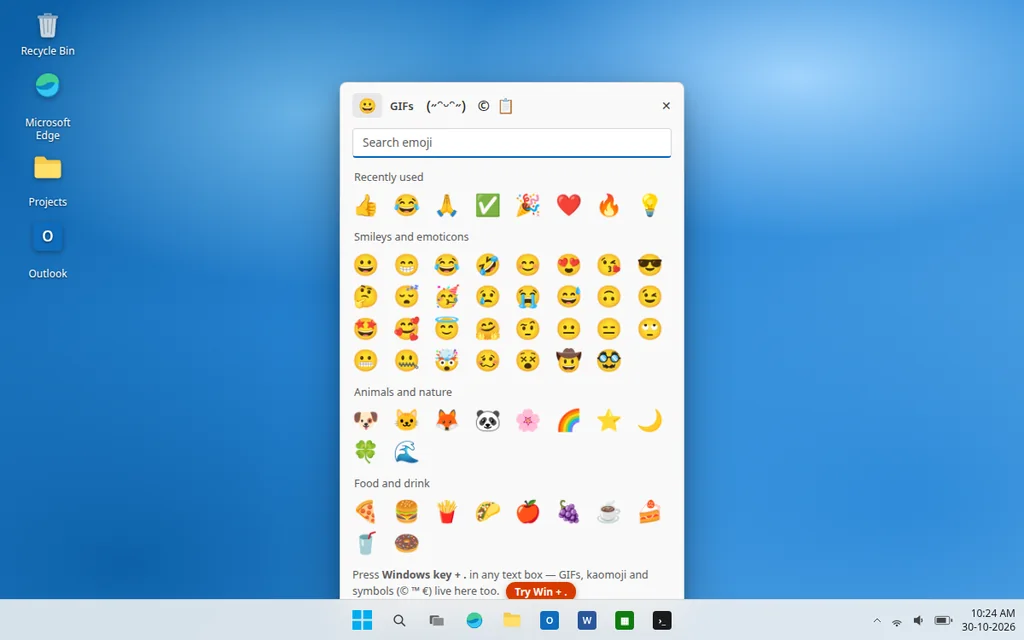
Task: Choose the party popper emoji
Action: point(528,205)
